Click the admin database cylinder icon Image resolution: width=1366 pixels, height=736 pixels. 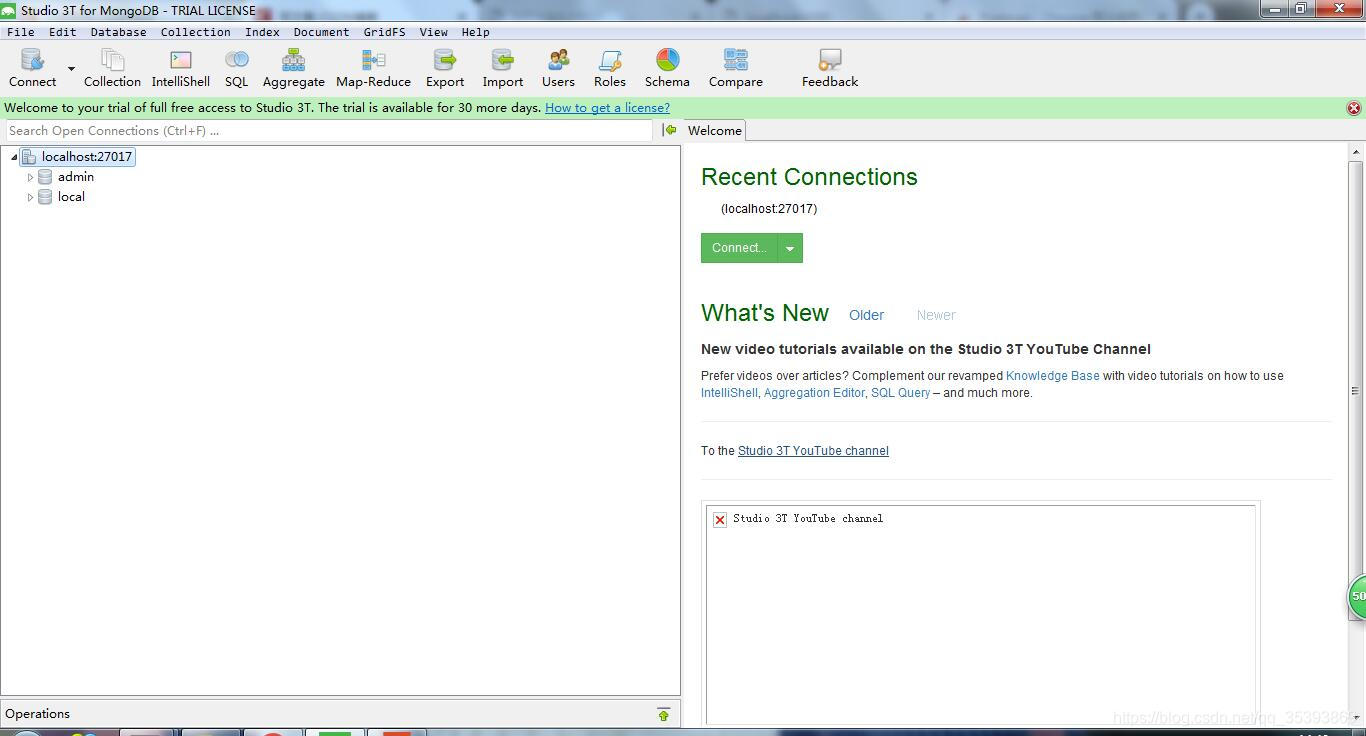click(45, 177)
